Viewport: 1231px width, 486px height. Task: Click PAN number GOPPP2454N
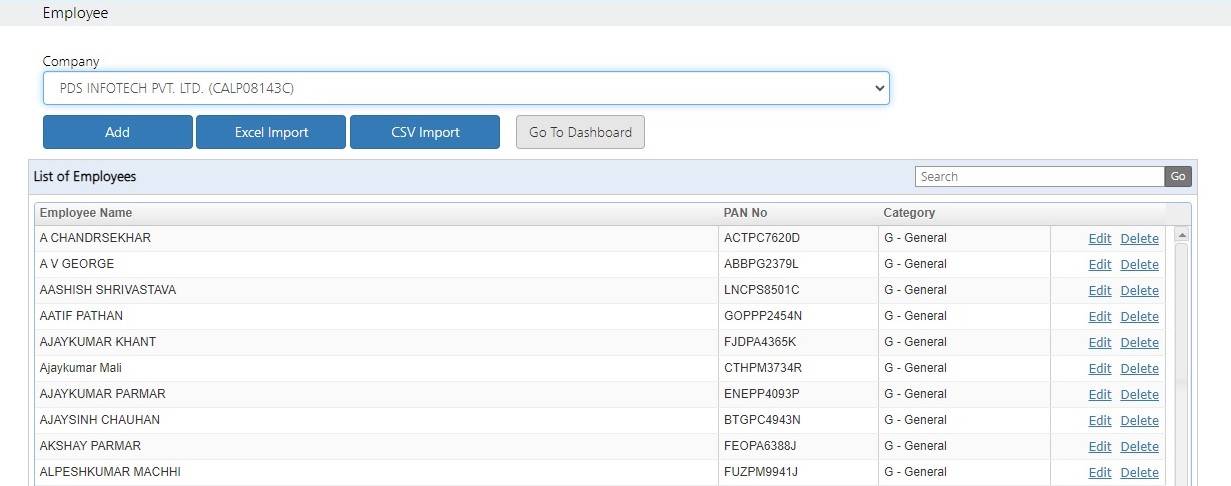pos(764,316)
